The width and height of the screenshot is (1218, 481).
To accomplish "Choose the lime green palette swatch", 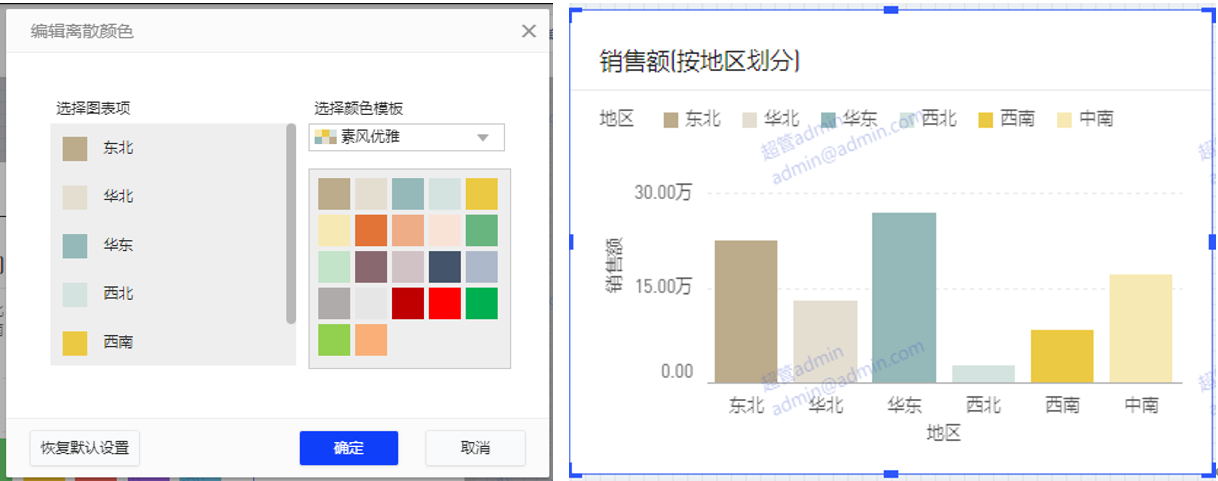I will click(334, 340).
